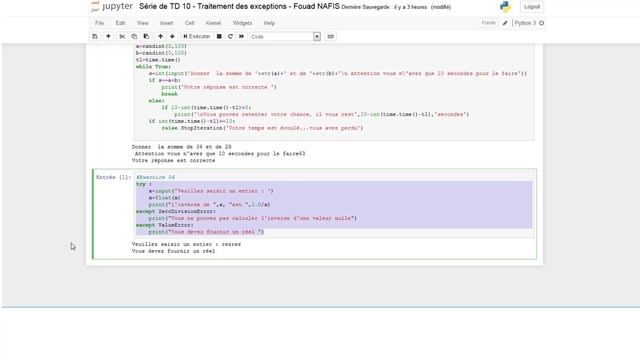640x360 pixels.
Task: Click the 'break' statement in the upper cell
Action: point(169,94)
